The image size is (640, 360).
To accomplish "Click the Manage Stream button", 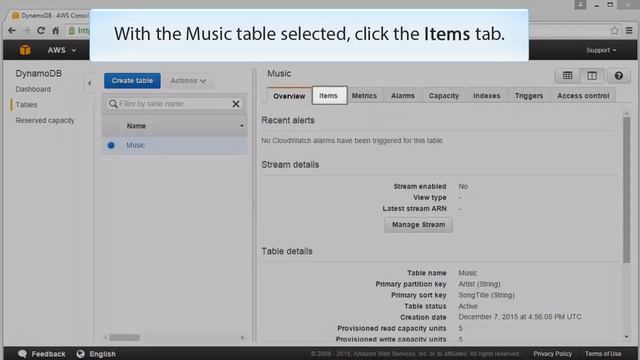I will pyautogui.click(x=418, y=224).
